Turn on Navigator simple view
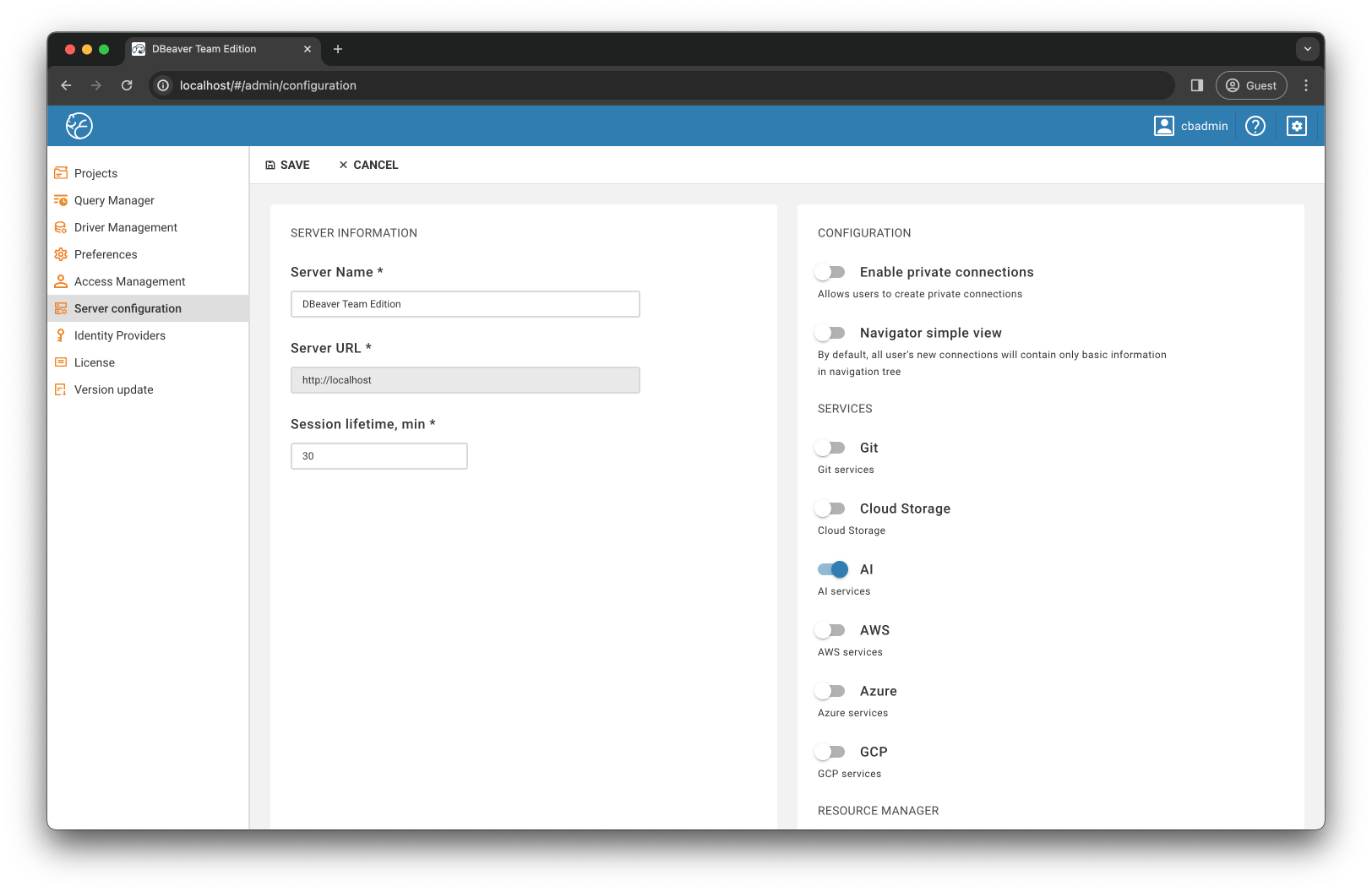The height and width of the screenshot is (892, 1372). tap(830, 333)
